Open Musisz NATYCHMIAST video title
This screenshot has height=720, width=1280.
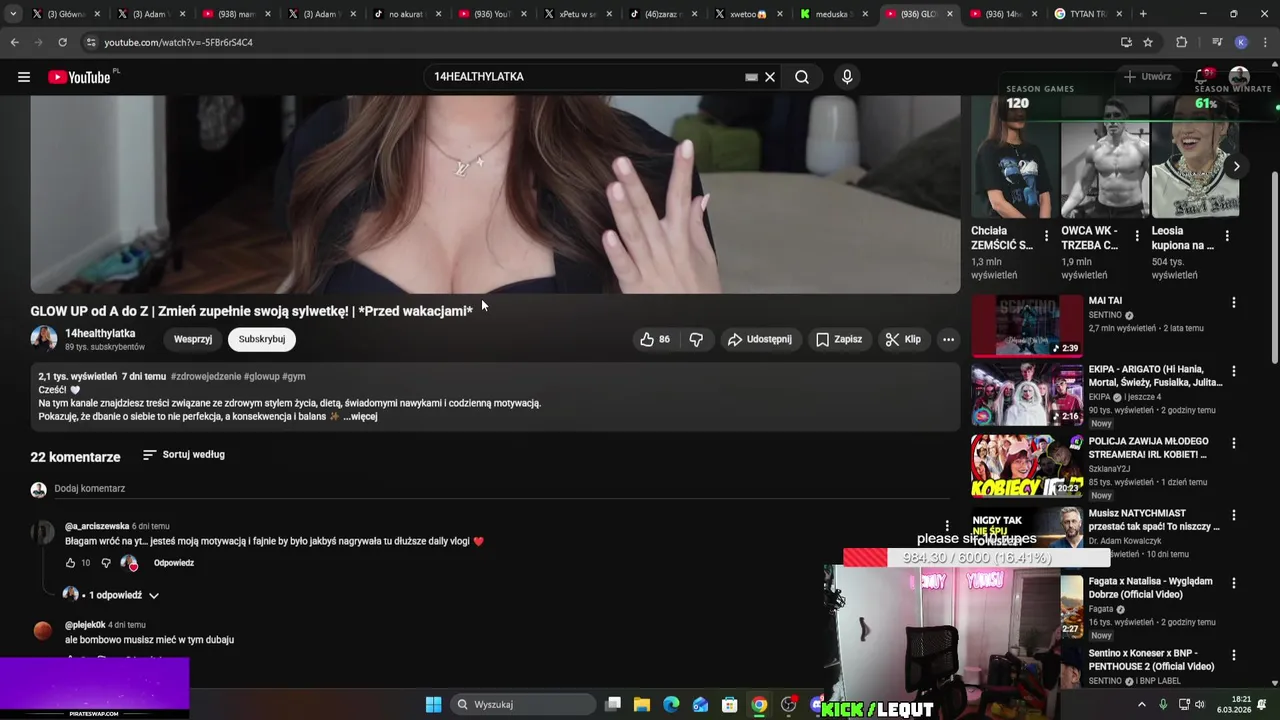click(1154, 520)
